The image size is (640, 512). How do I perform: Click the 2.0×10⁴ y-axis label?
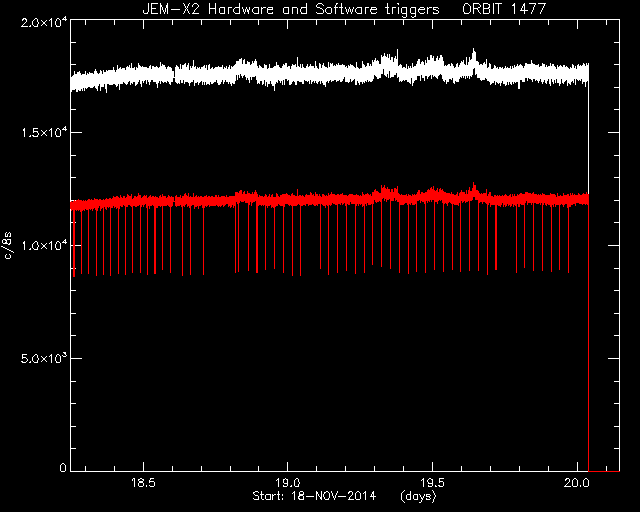click(x=44, y=22)
